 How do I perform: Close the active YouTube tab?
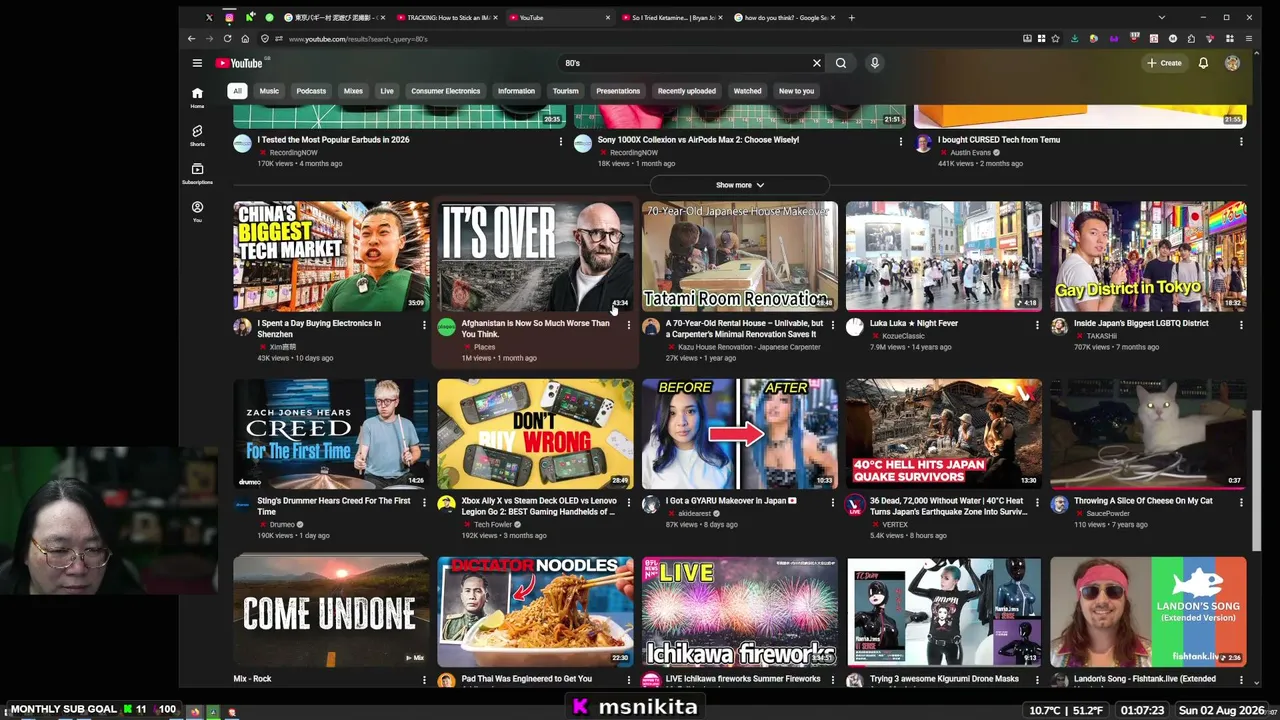[x=607, y=17]
